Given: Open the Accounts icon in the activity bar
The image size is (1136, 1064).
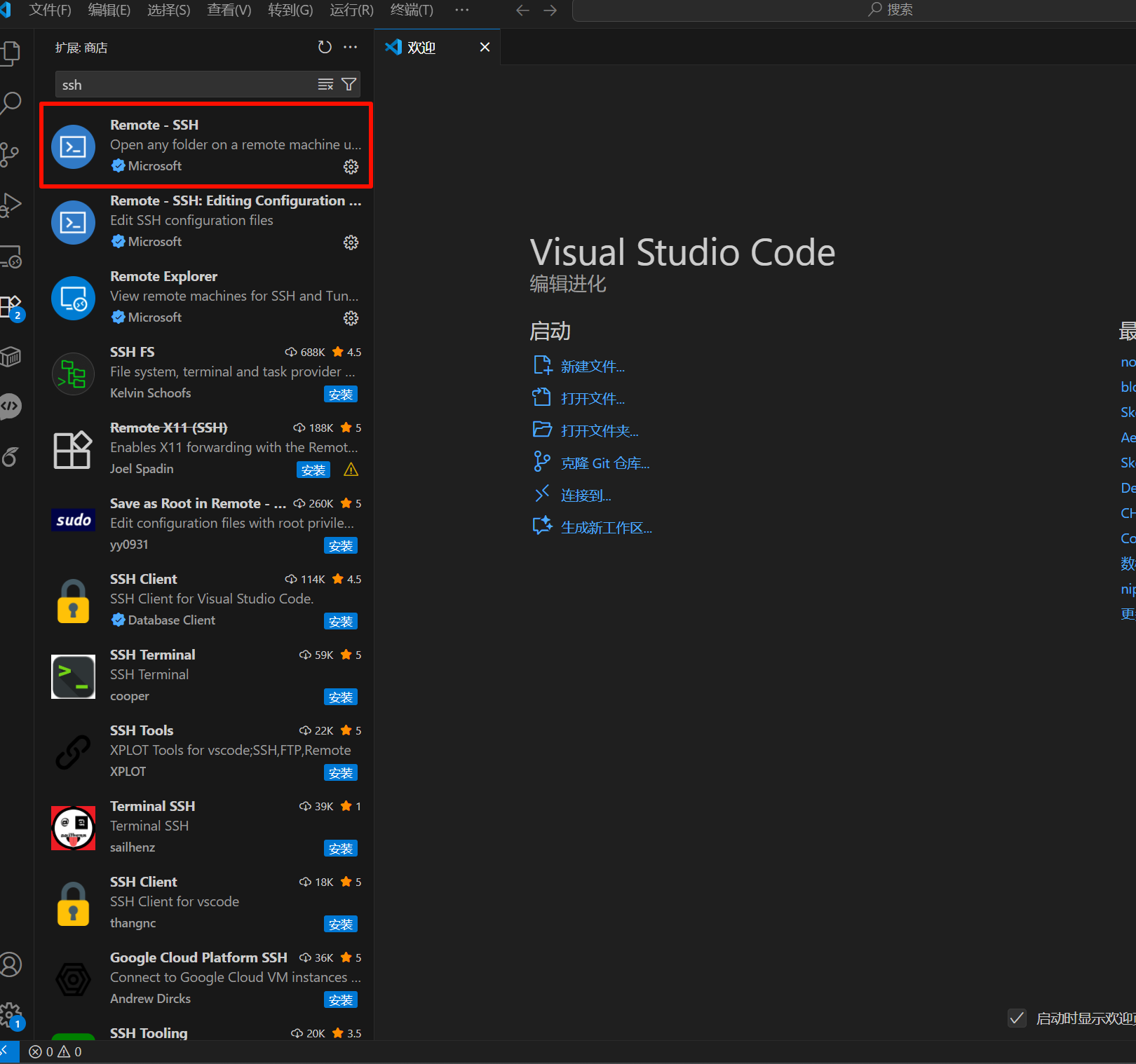Looking at the screenshot, I should 11,965.
